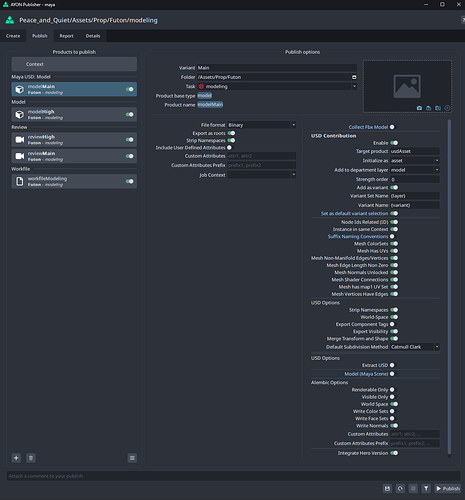
Task: Open the Job Context dropdown
Action: click(262, 175)
